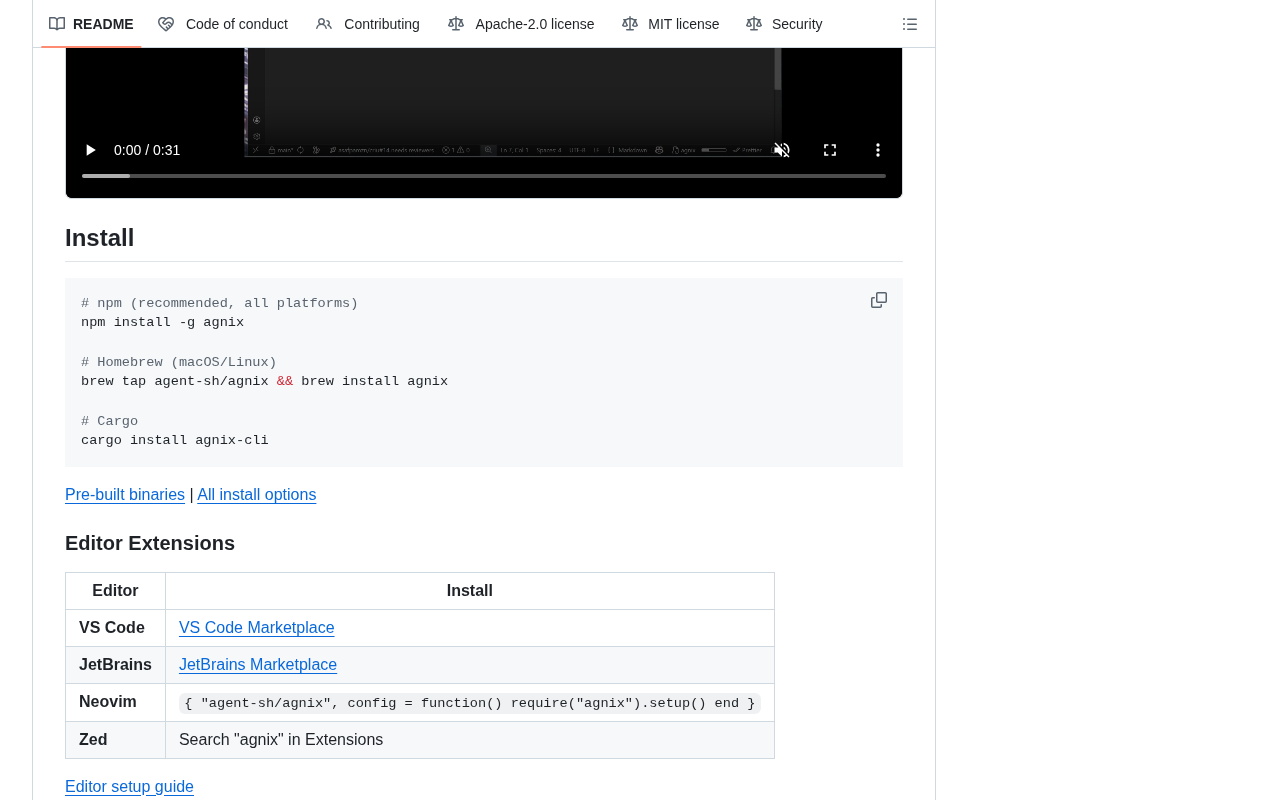This screenshot has width=1280, height=800.
Task: Click the Install heading
Action: (x=100, y=238)
